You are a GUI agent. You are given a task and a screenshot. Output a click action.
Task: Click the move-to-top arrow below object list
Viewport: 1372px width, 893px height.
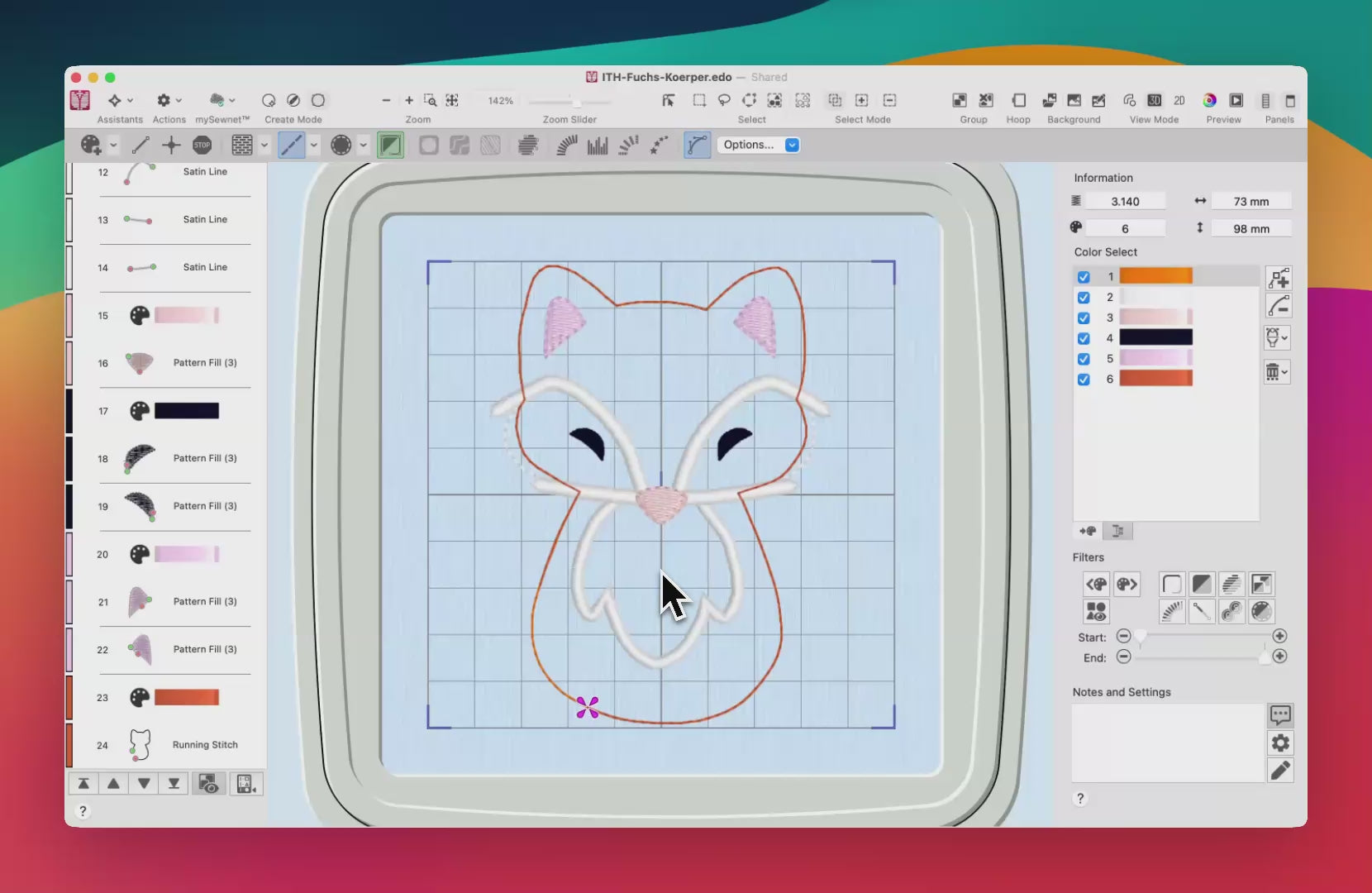(83, 784)
